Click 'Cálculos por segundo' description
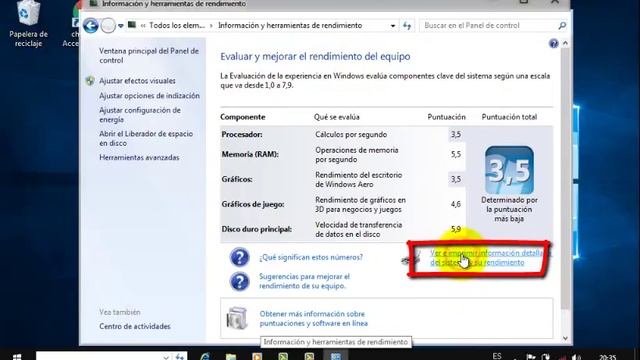Screen dimensions: 640x360 click(351, 134)
